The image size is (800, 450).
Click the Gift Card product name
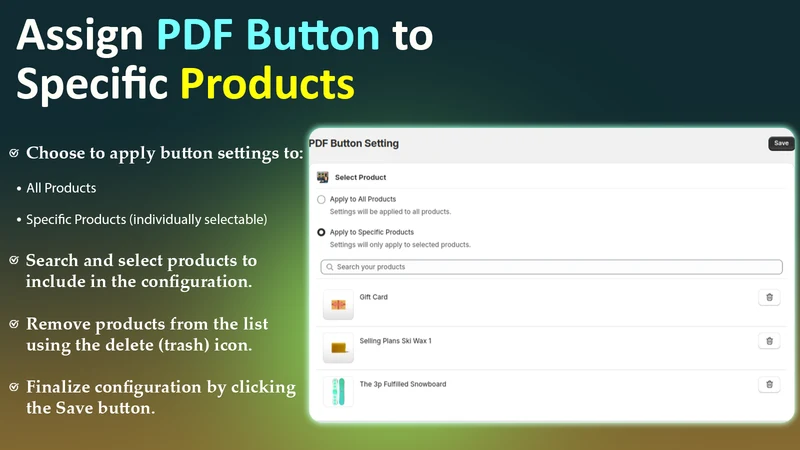(x=373, y=297)
